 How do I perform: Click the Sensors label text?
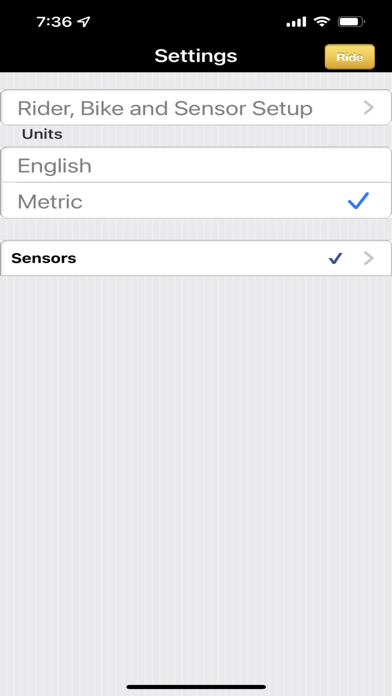(44, 258)
